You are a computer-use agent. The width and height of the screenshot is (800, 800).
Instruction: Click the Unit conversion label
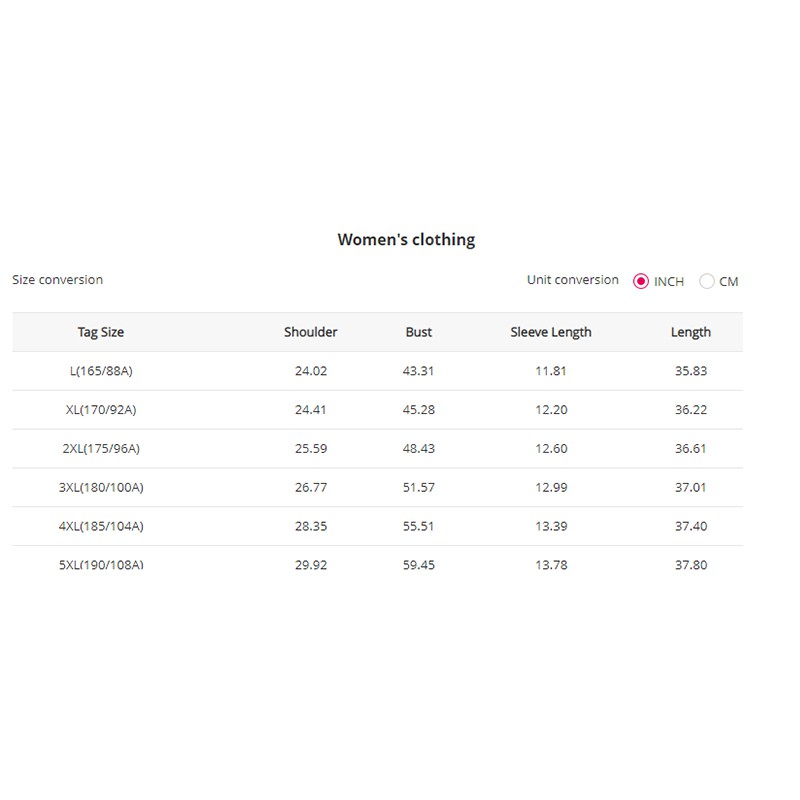pyautogui.click(x=572, y=280)
